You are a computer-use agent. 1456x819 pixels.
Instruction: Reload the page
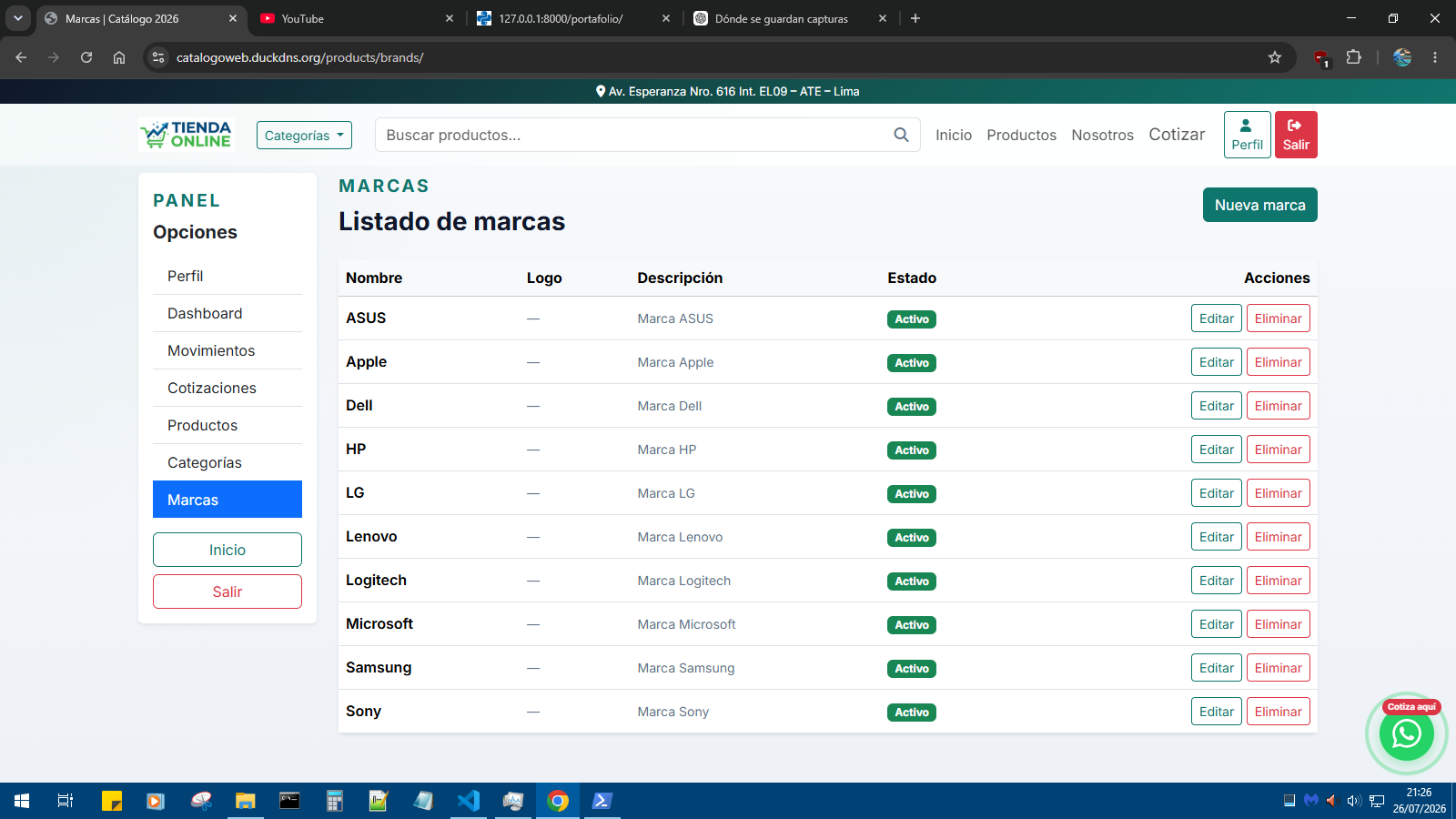86,57
